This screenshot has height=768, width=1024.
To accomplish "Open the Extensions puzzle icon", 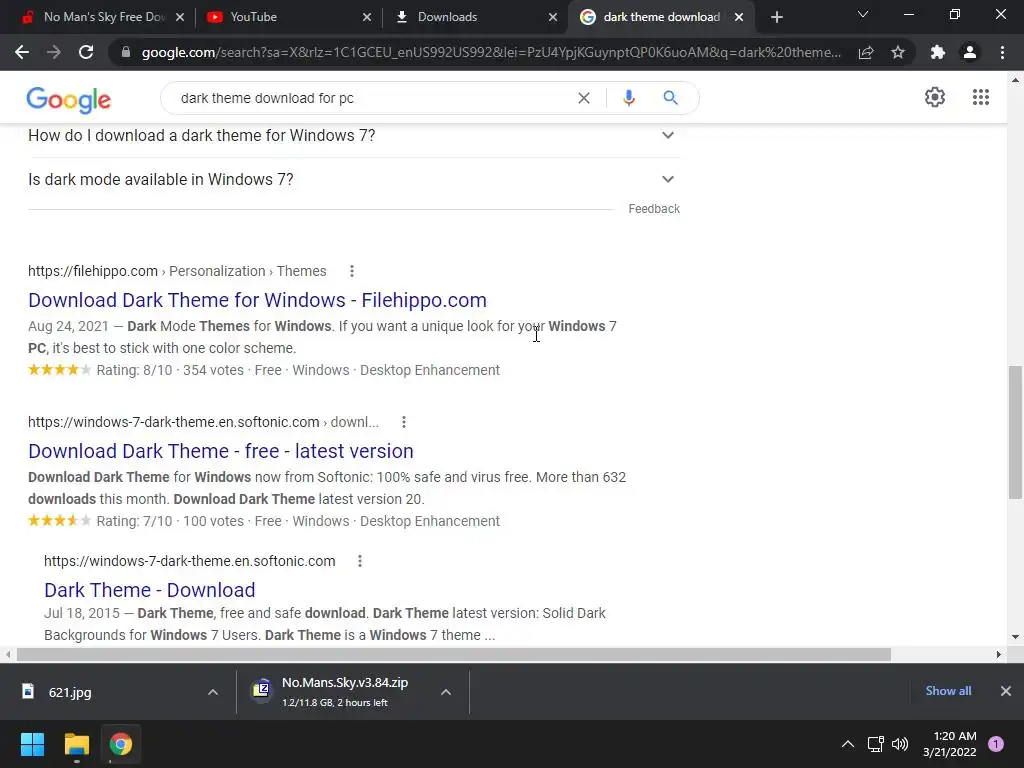I will pos(938,52).
